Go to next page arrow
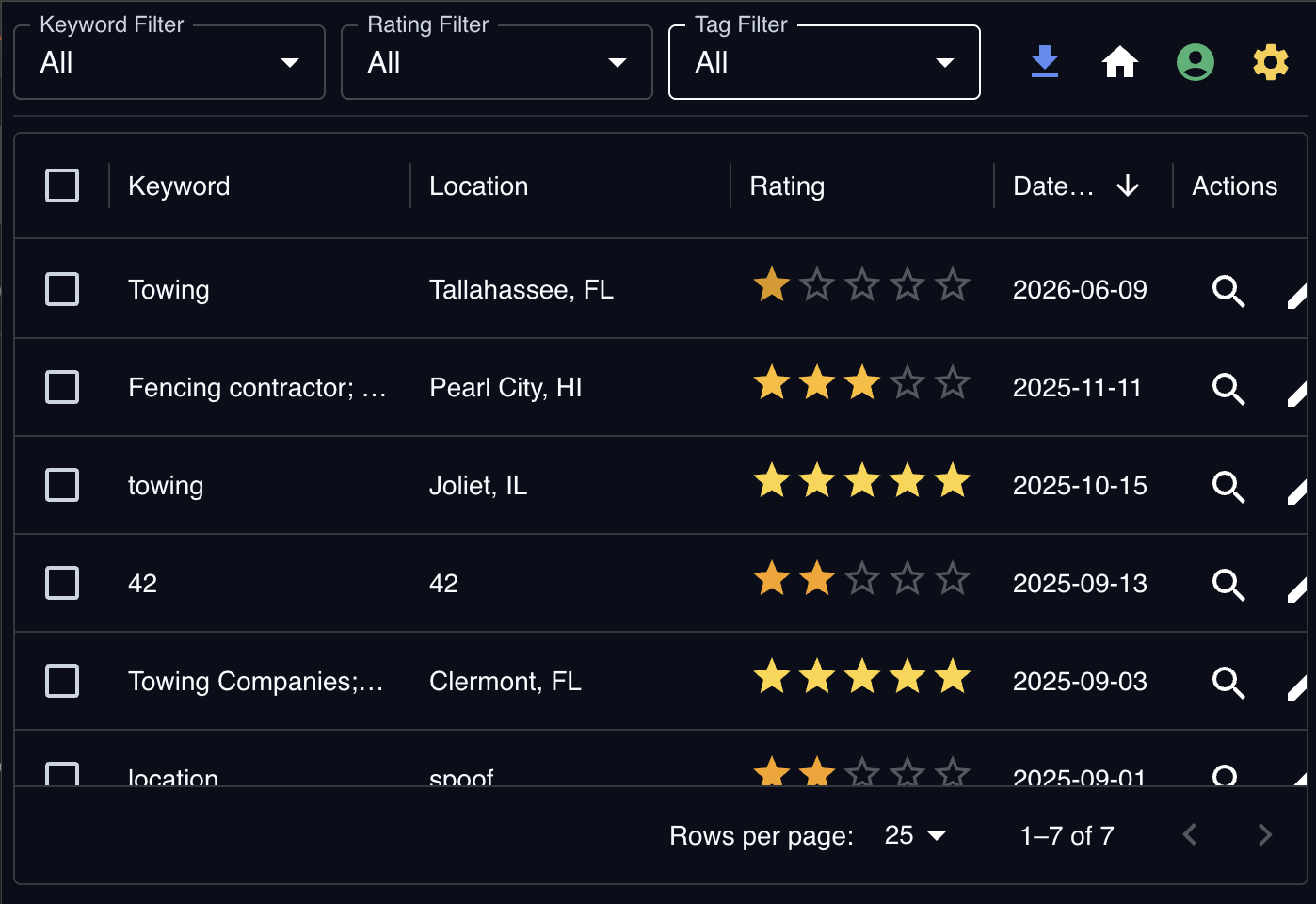The height and width of the screenshot is (904, 1316). coord(1265,834)
